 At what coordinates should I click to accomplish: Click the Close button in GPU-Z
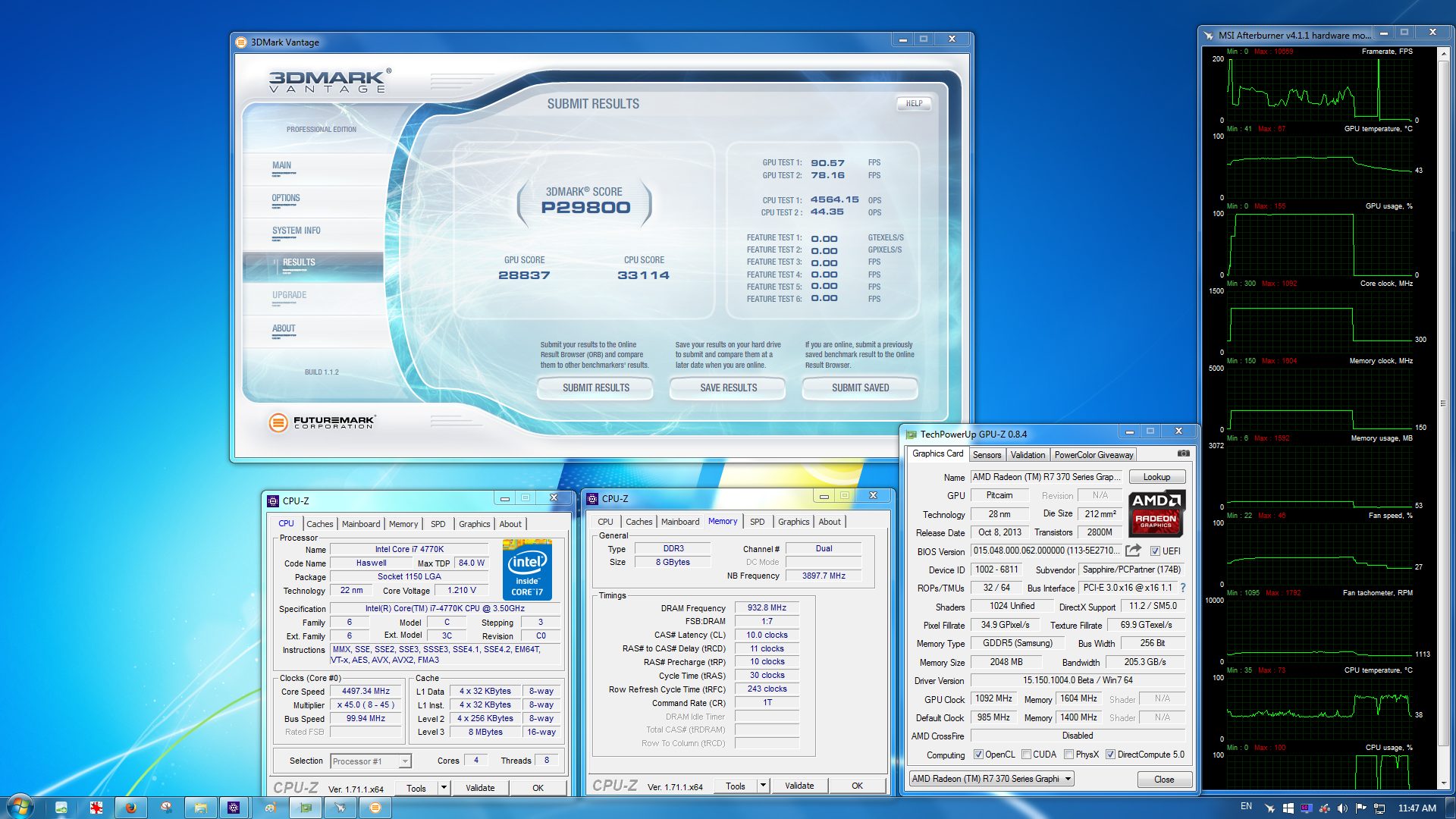(1164, 780)
